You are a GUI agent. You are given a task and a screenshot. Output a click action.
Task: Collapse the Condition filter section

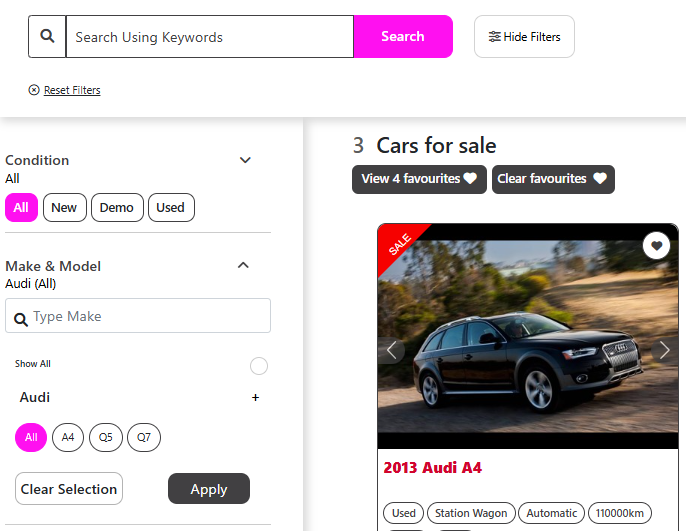click(x=245, y=160)
